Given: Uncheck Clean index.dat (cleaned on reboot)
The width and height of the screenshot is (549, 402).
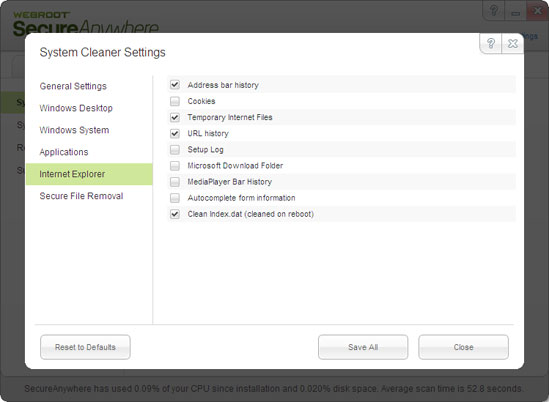Looking at the screenshot, I should pyautogui.click(x=175, y=214).
